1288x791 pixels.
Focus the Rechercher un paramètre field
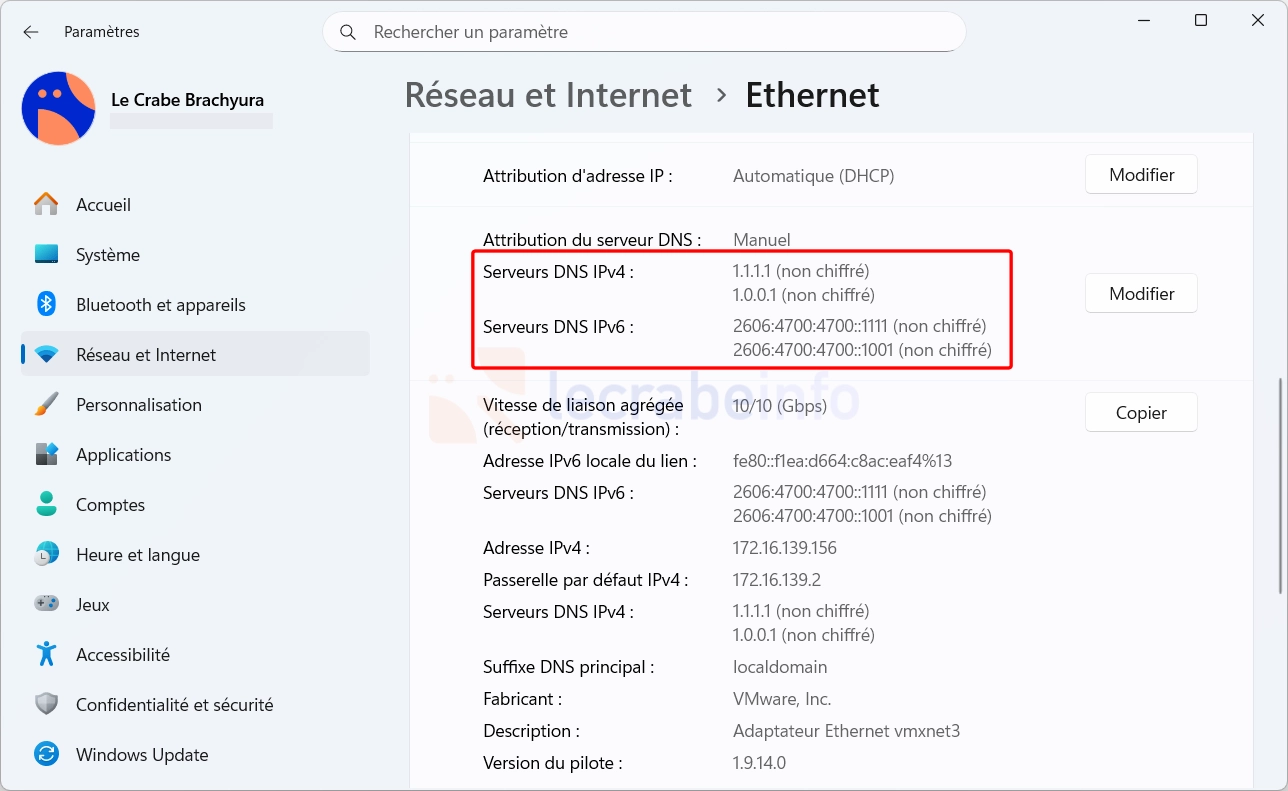[660, 32]
